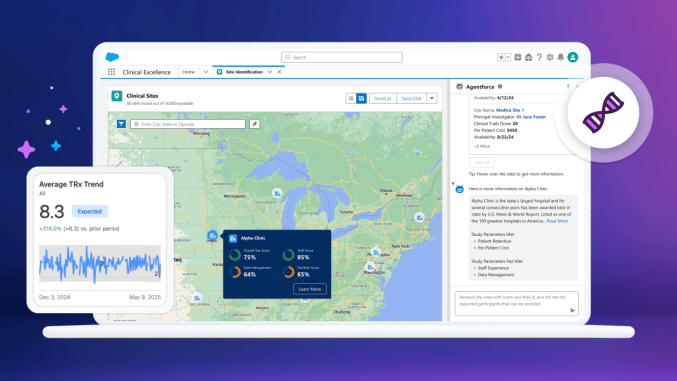This screenshot has height=381, width=677.
Task: Click the Agentforce bot avatar in chat
Action: click(459, 189)
